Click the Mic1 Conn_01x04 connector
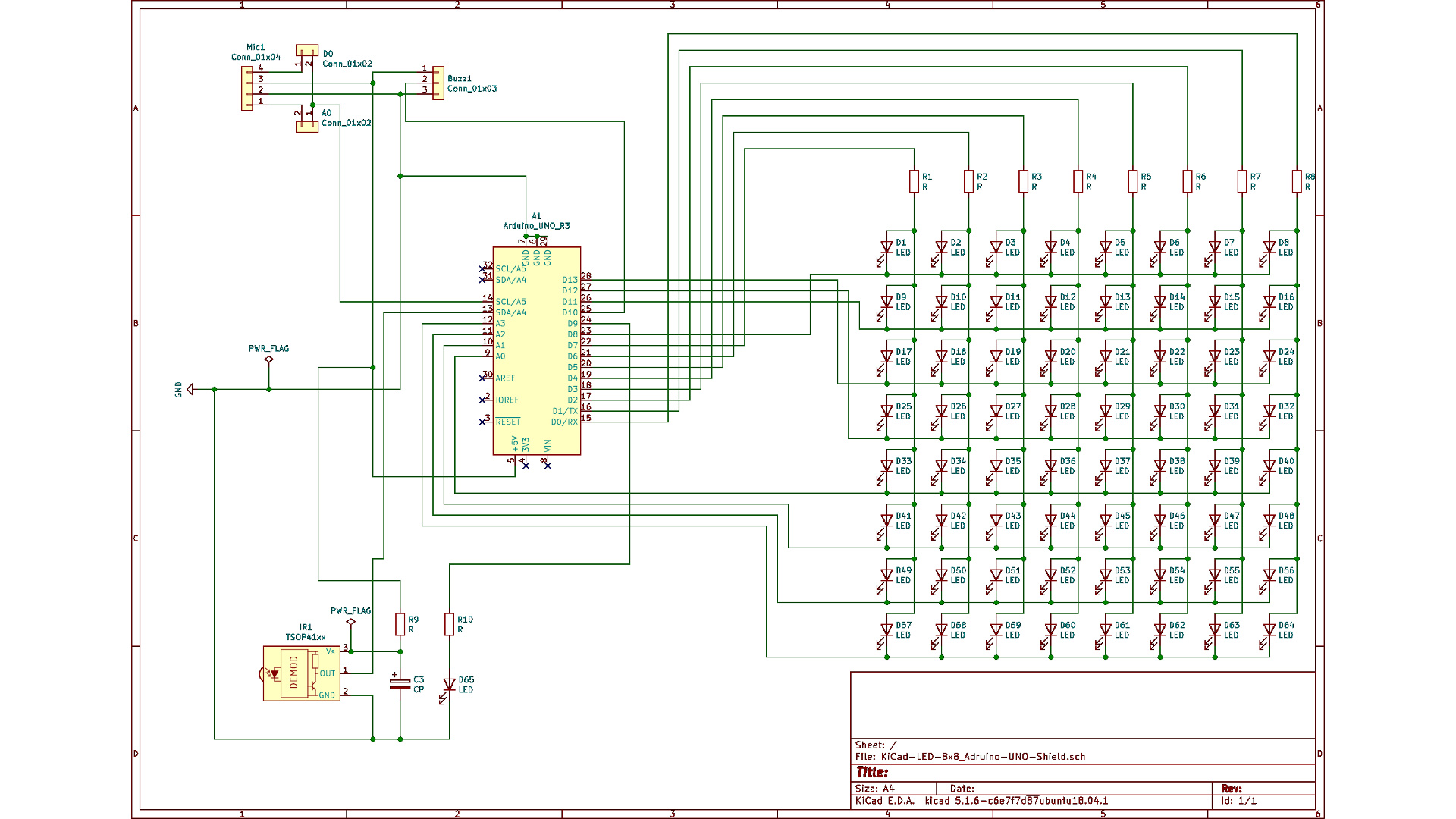 click(x=247, y=89)
